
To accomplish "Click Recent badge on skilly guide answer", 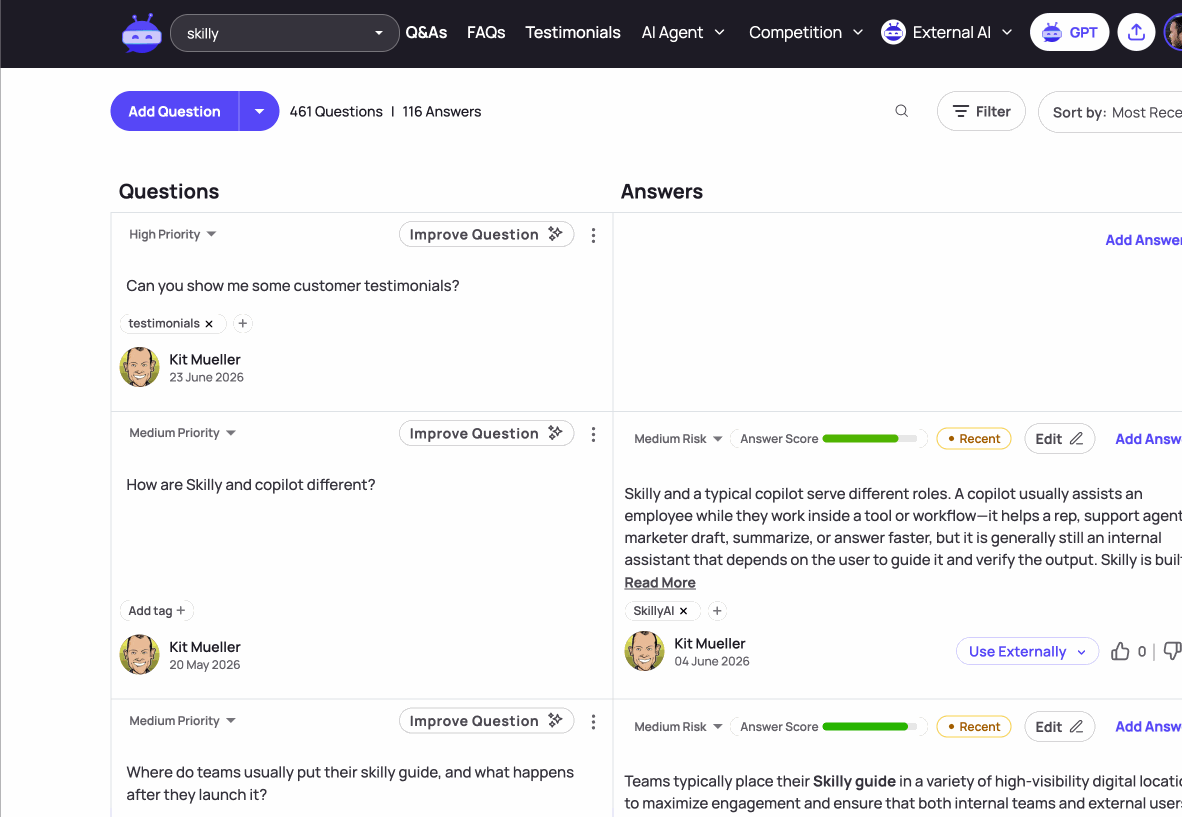I will pos(973,727).
